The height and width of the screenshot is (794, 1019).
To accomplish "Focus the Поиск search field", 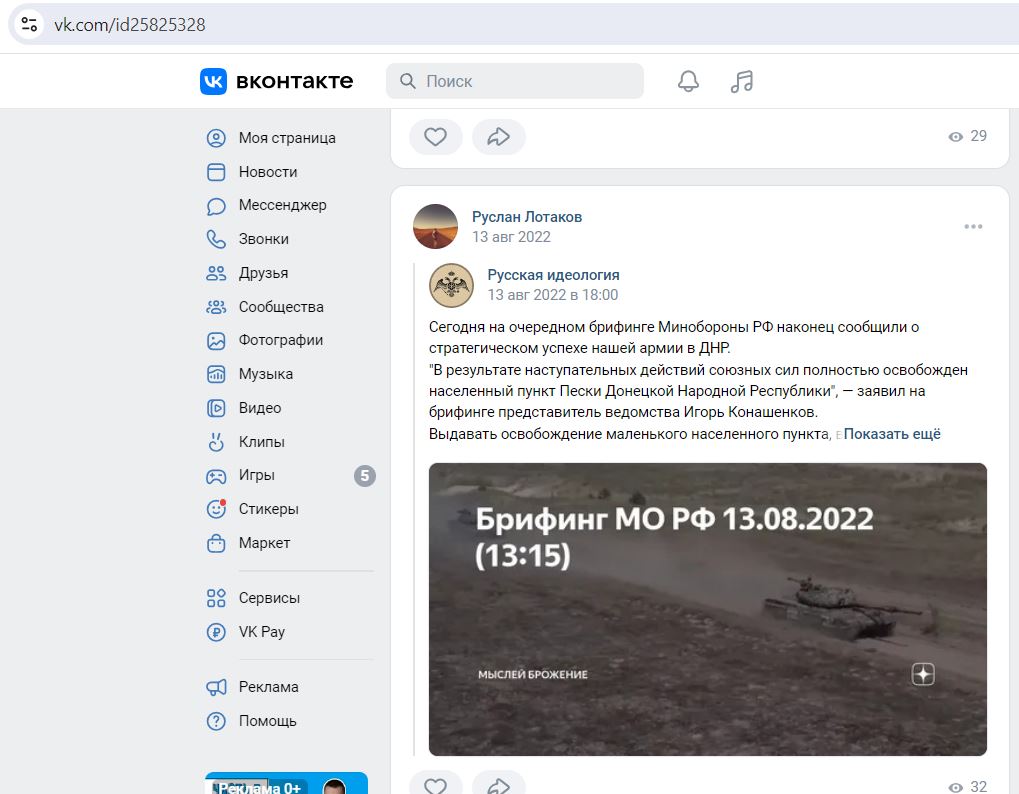I will [x=515, y=81].
